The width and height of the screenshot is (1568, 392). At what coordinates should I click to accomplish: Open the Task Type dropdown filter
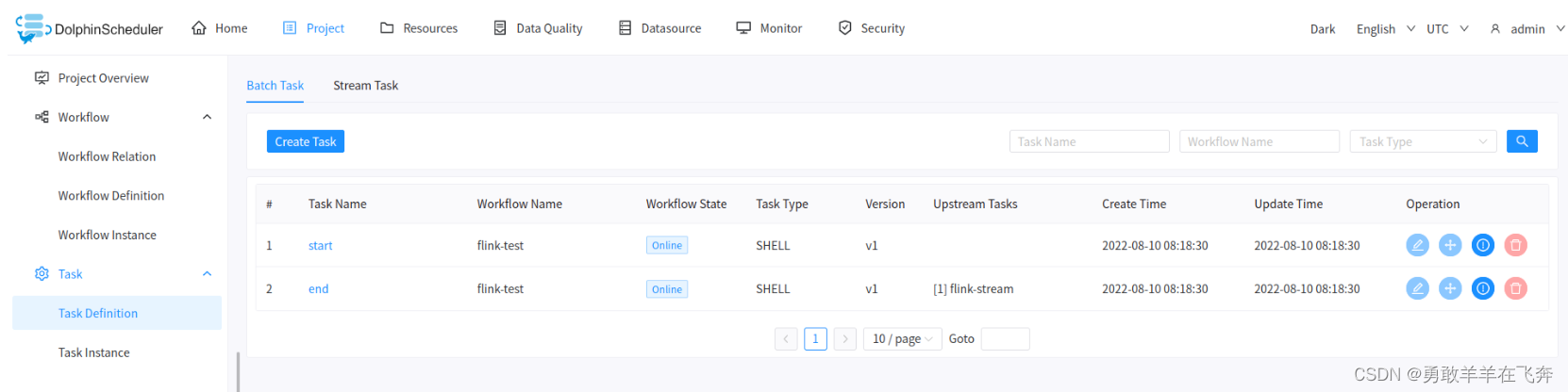tap(1422, 141)
